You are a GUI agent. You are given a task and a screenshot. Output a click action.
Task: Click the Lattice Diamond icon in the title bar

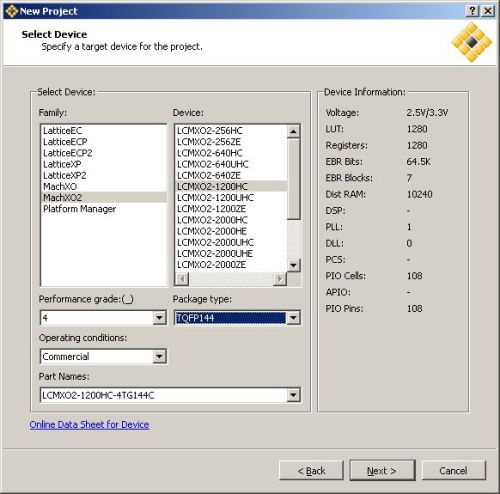(x=11, y=11)
